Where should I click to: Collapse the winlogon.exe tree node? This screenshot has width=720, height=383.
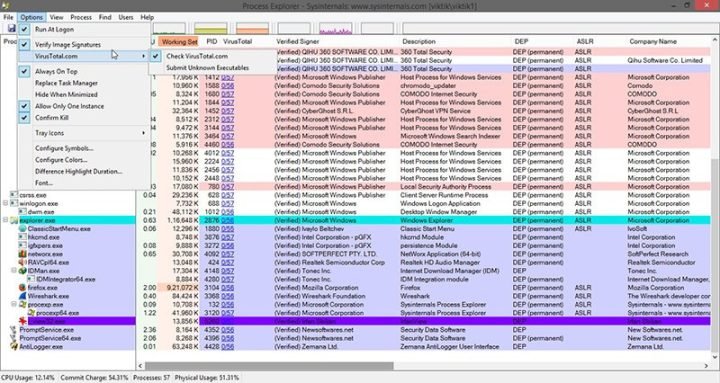click(x=6, y=203)
